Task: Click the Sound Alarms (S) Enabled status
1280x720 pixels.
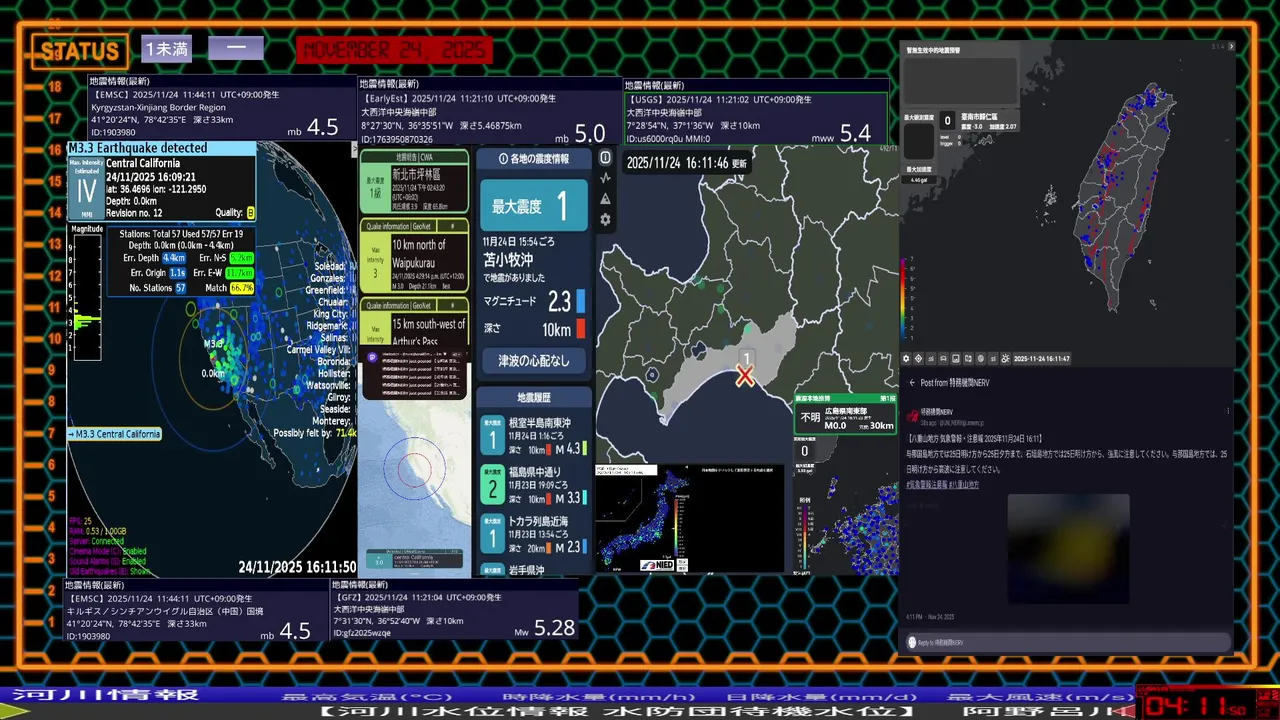Action: [108, 561]
